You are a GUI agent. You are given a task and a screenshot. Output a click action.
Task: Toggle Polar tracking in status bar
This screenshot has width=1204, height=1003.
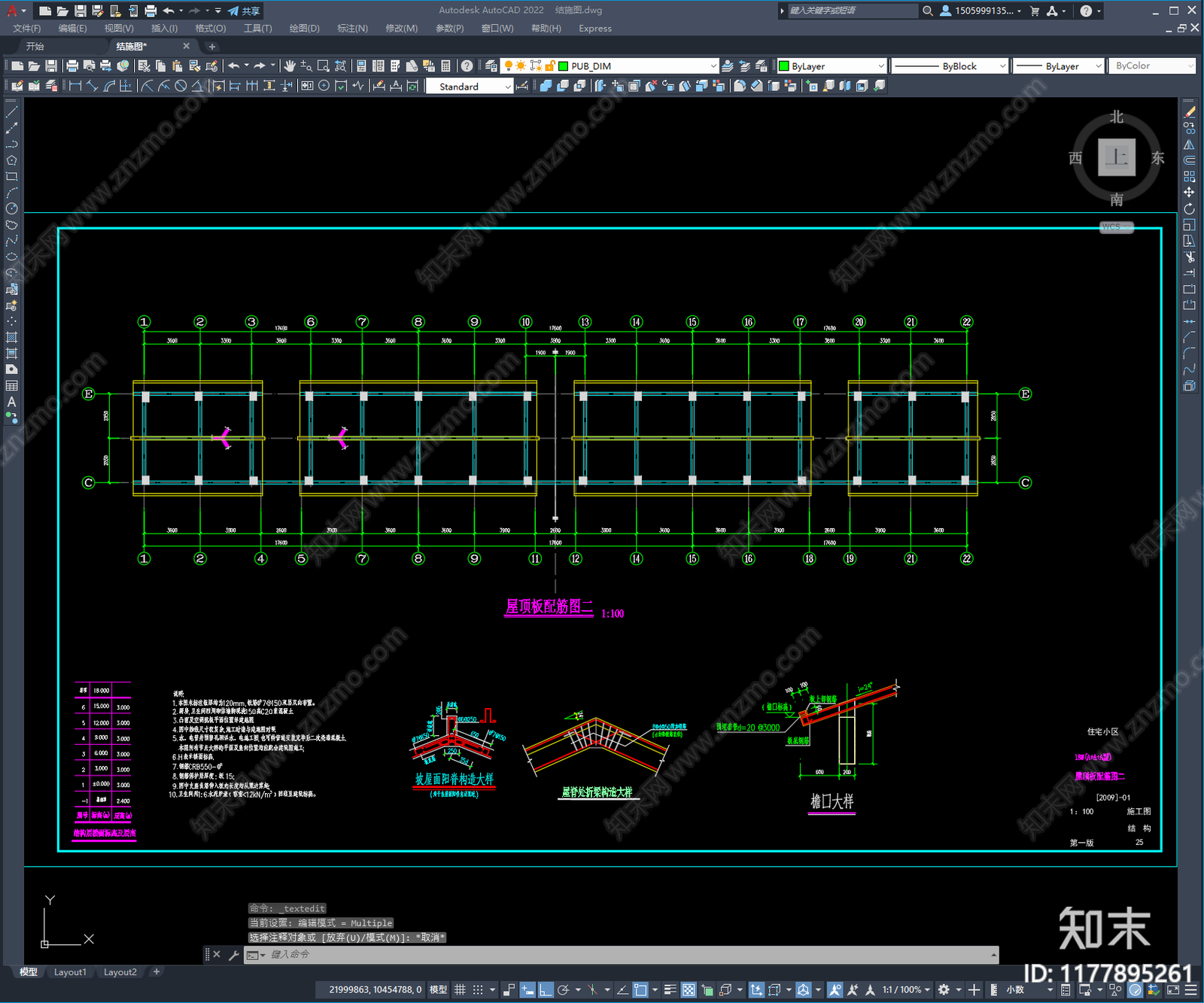[563, 989]
